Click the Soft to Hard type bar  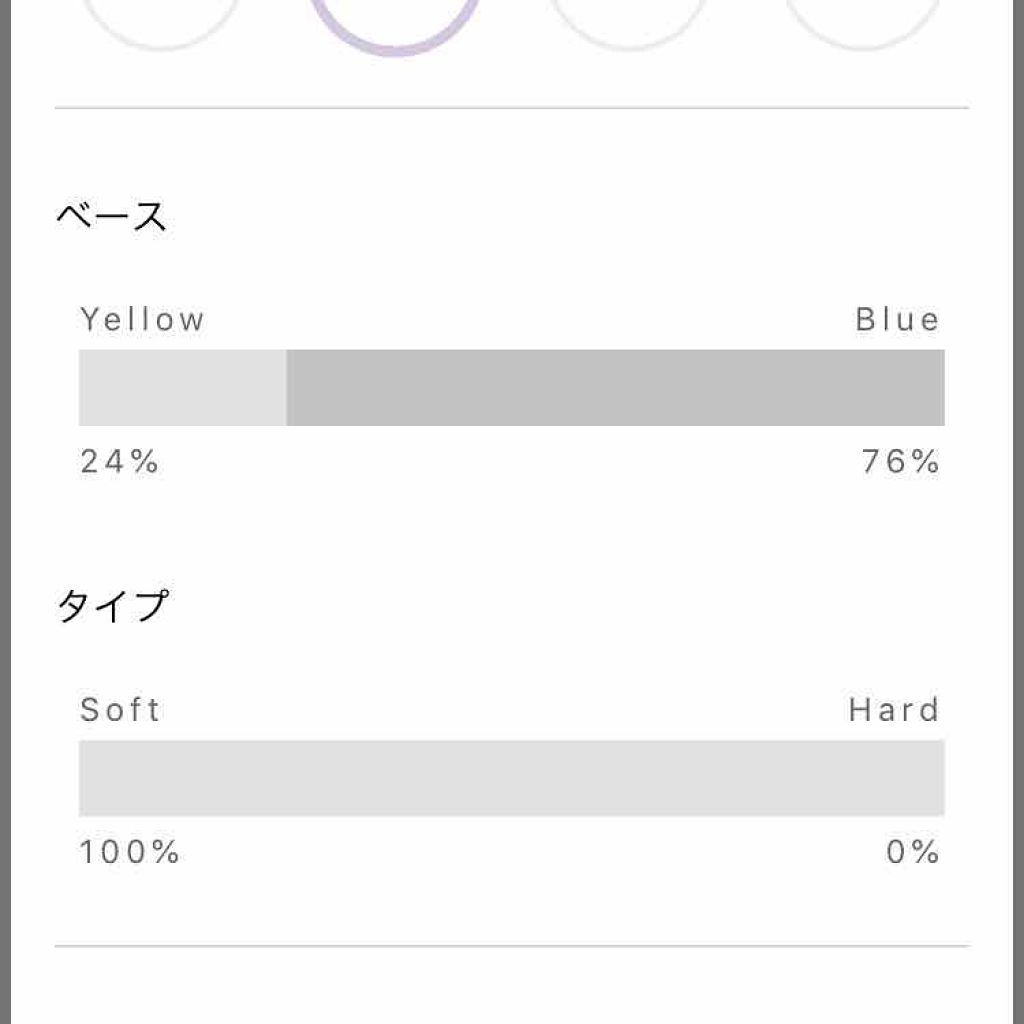512,778
